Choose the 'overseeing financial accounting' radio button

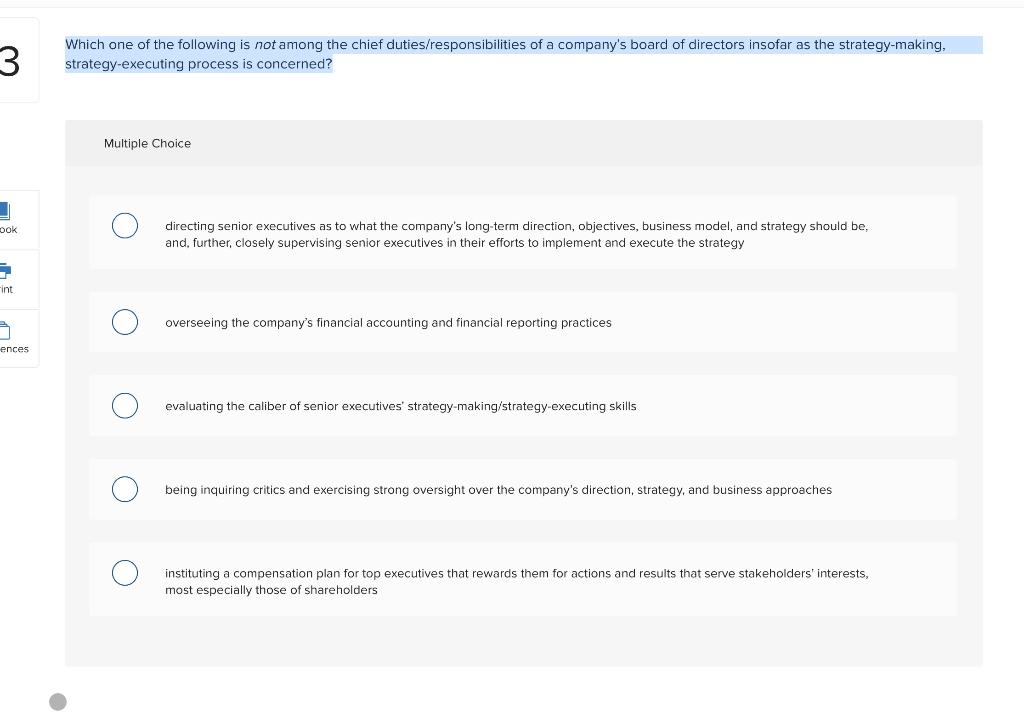[x=124, y=321]
